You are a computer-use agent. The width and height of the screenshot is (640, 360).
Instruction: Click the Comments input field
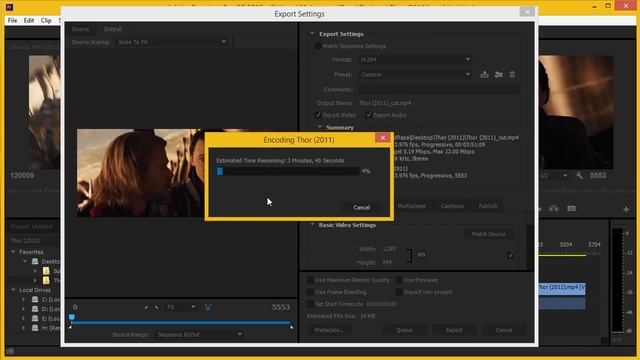pyautogui.click(x=439, y=89)
